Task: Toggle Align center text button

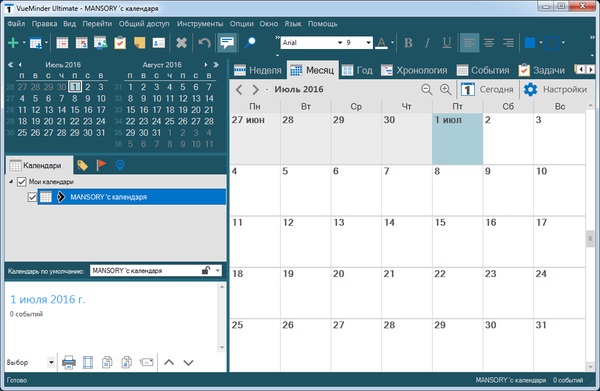Action: click(489, 42)
